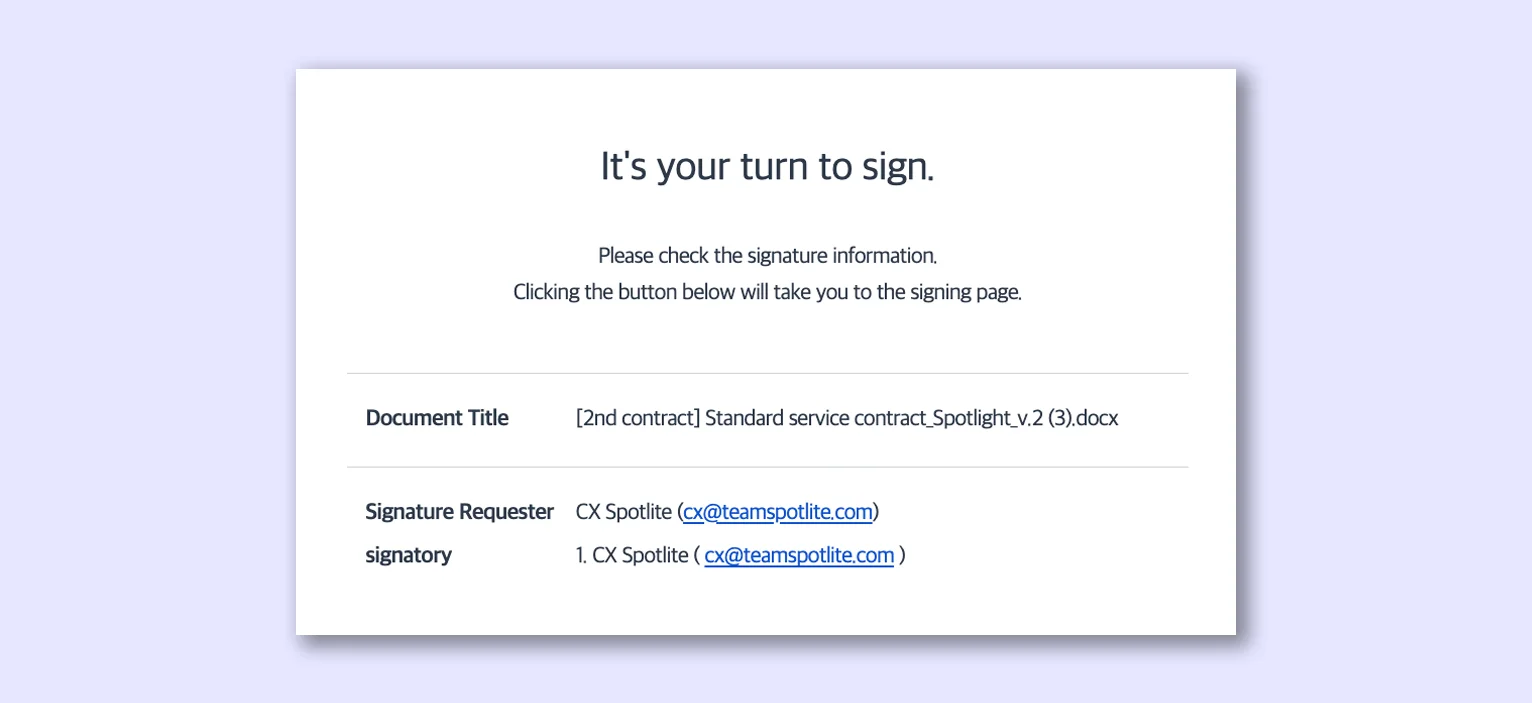The height and width of the screenshot is (703, 1532).
Task: Click "CX Spotlite" name in Signature Requester row
Action: coord(623,512)
